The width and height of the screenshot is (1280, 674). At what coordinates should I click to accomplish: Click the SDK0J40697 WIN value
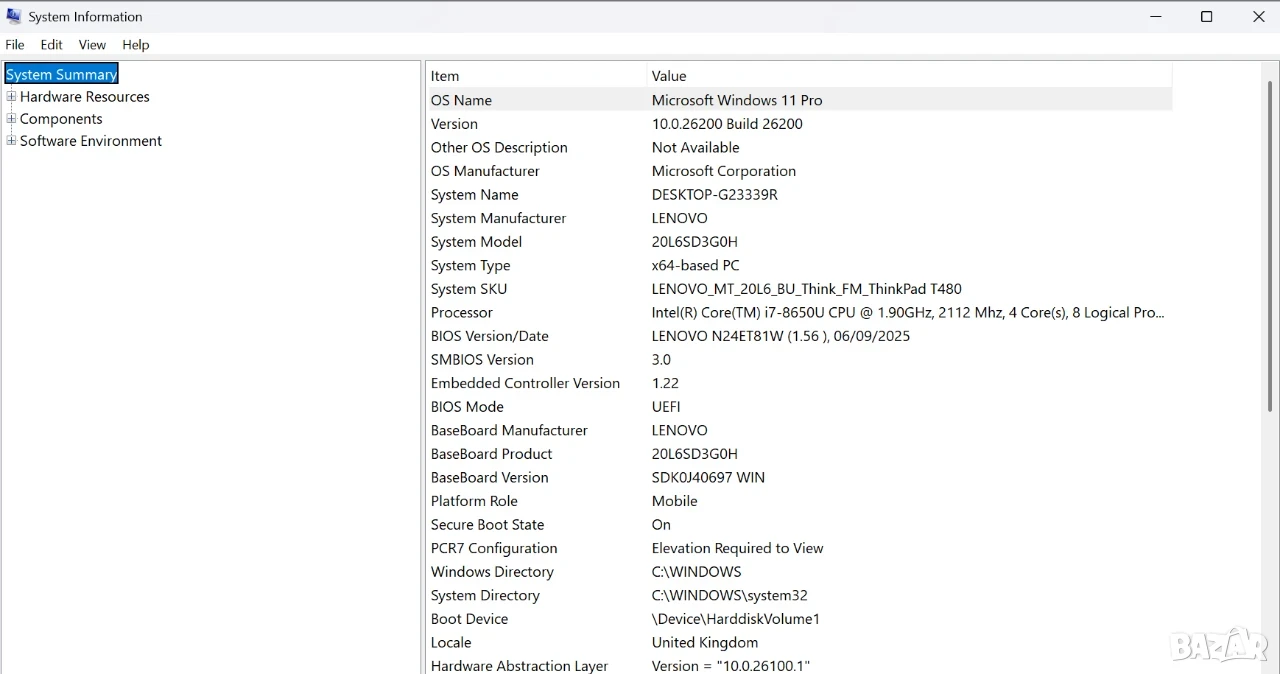coord(708,478)
